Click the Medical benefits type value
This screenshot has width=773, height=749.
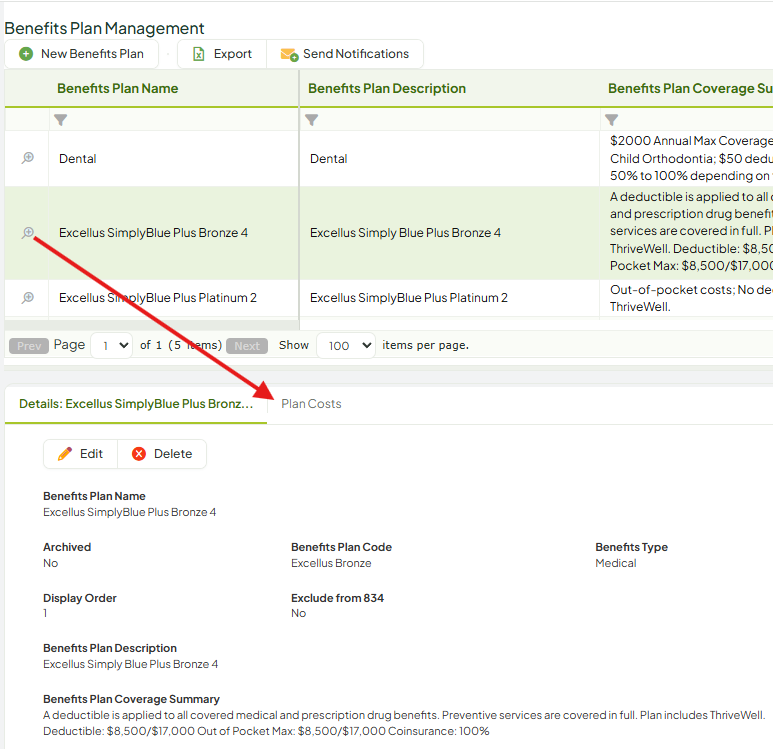click(615, 563)
